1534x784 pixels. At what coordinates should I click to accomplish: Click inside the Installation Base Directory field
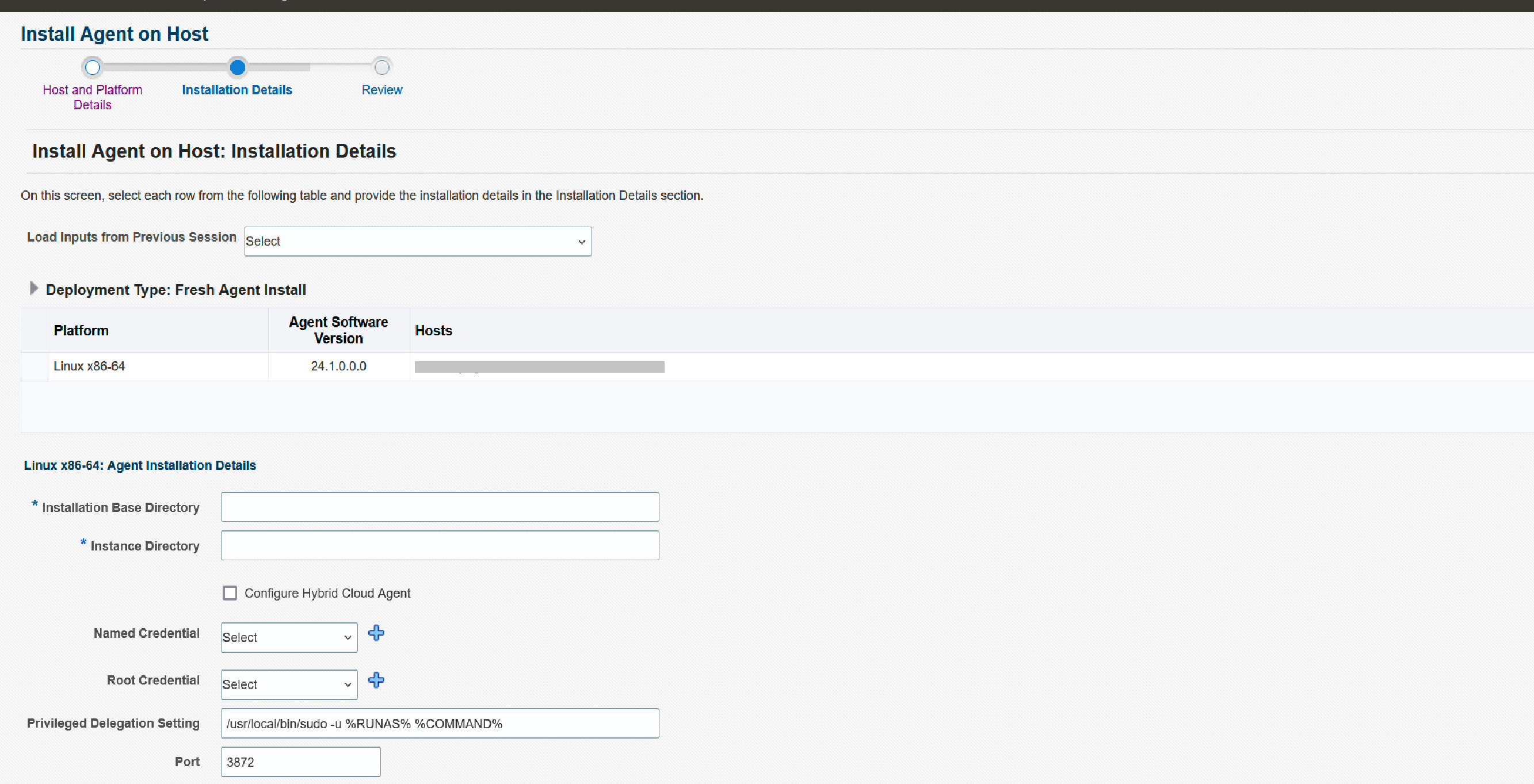click(439, 507)
